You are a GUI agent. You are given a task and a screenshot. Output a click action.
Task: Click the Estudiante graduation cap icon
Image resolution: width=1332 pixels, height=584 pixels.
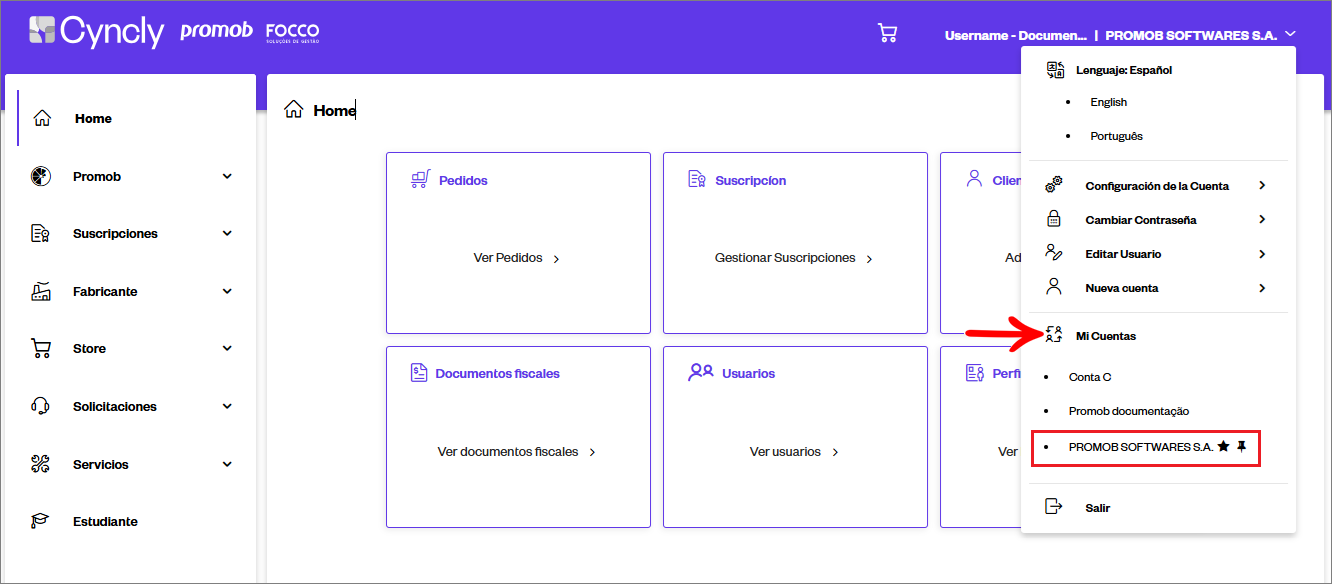[x=41, y=521]
